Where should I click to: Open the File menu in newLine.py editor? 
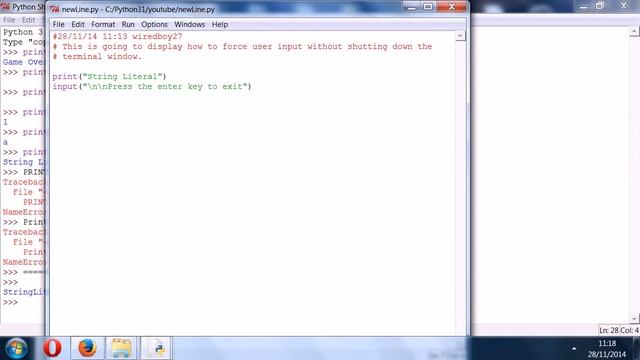pyautogui.click(x=58, y=24)
